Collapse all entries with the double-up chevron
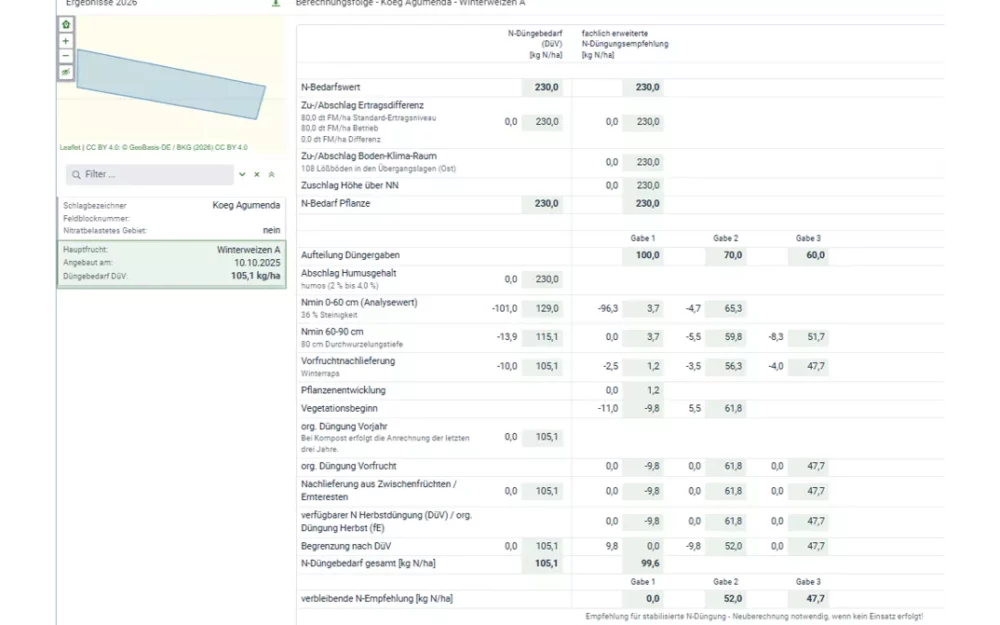This screenshot has height=625, width=1000. click(271, 174)
